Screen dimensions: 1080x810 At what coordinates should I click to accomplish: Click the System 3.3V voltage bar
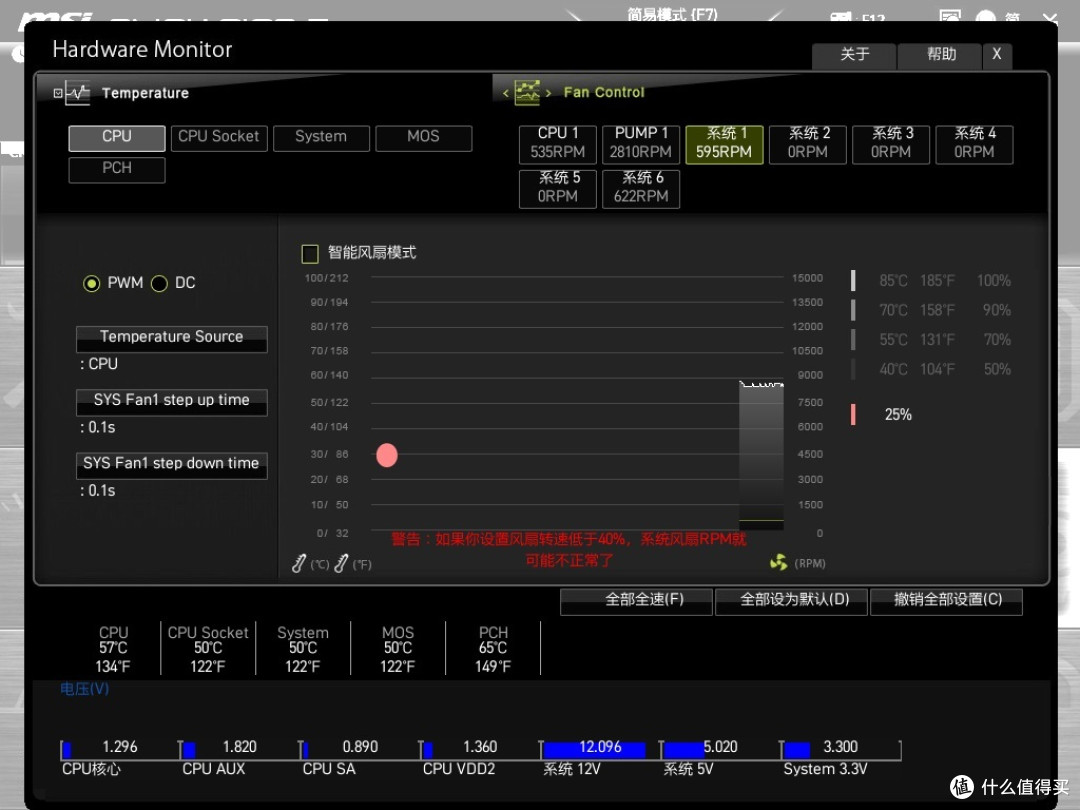point(841,749)
